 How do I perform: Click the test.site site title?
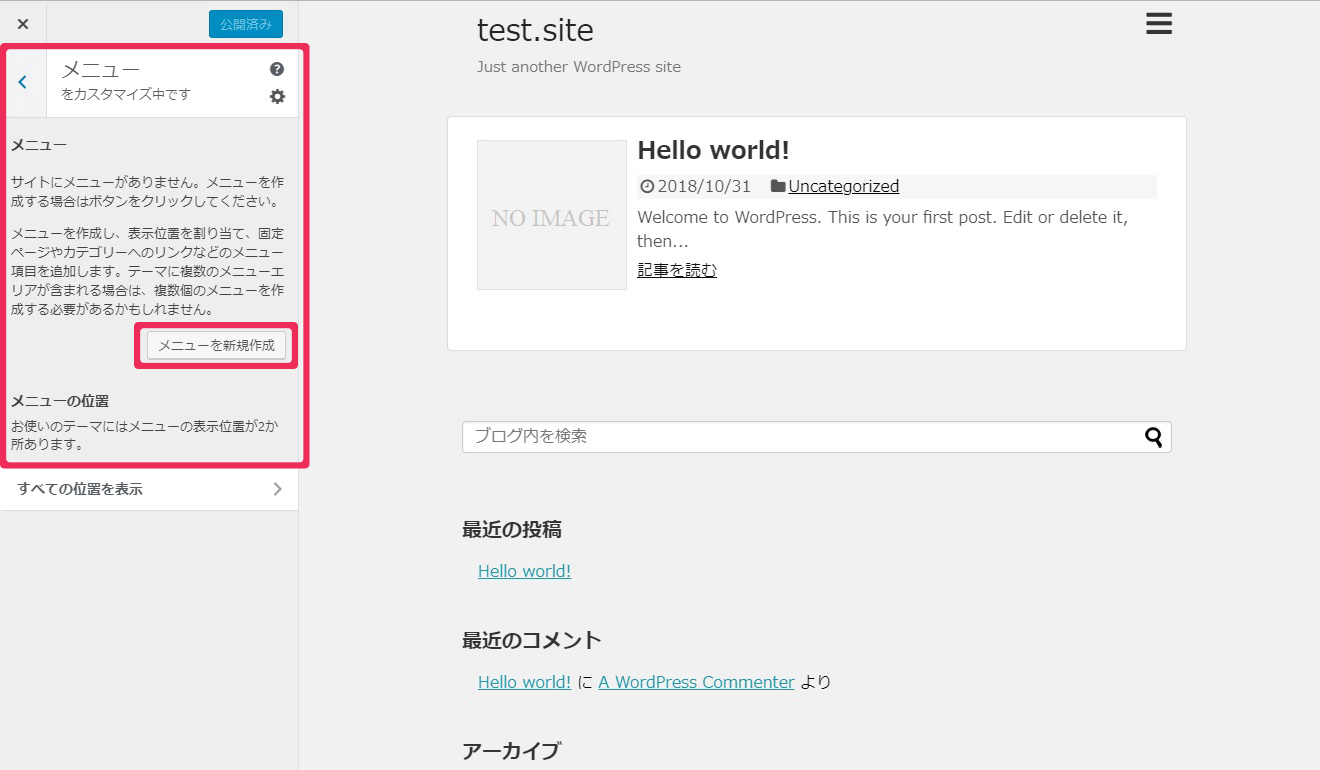tap(535, 31)
